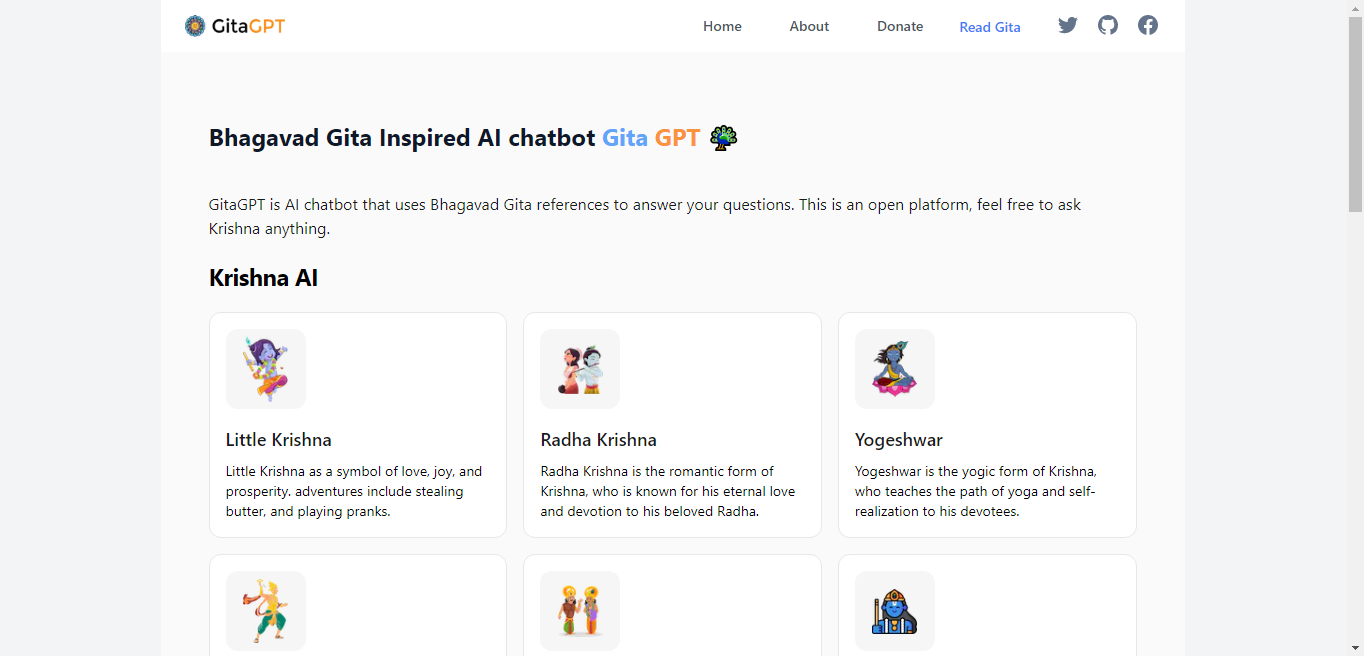Click the Radha Krishna description text
Screen dimensions: 1364x656
(x=668, y=491)
